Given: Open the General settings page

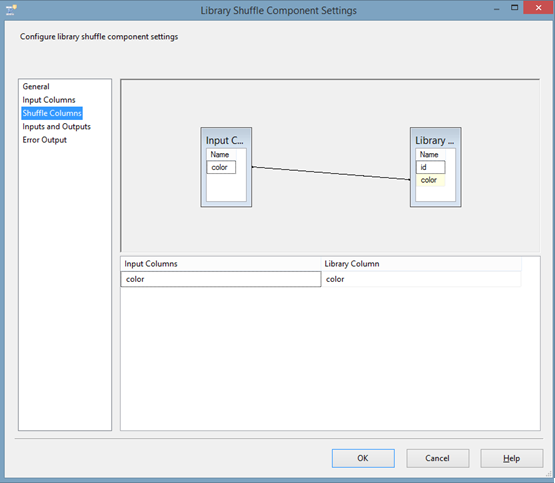Looking at the screenshot, I should coord(36,86).
